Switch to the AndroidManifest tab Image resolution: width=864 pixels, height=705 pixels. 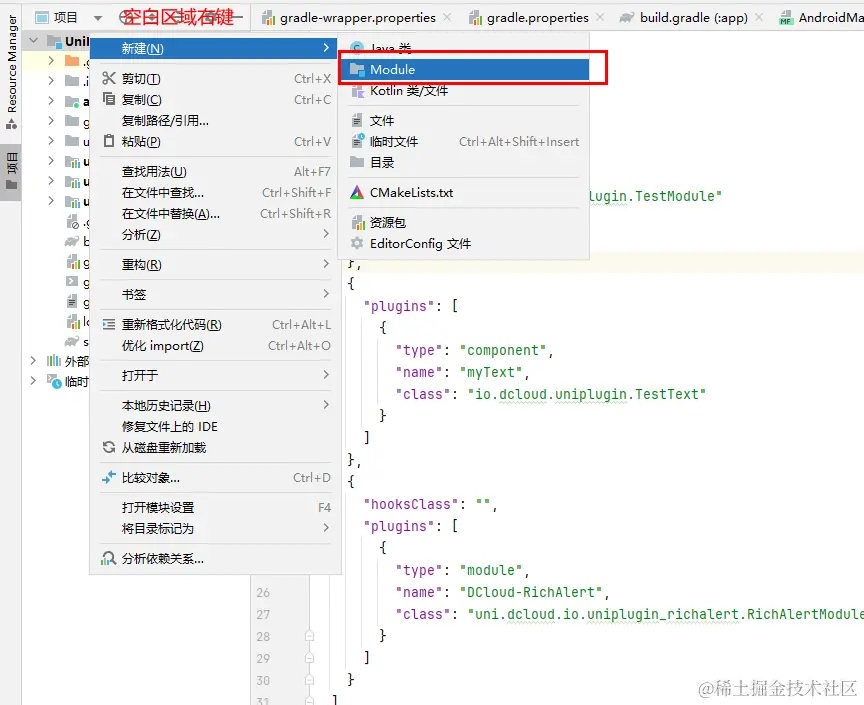coord(821,18)
